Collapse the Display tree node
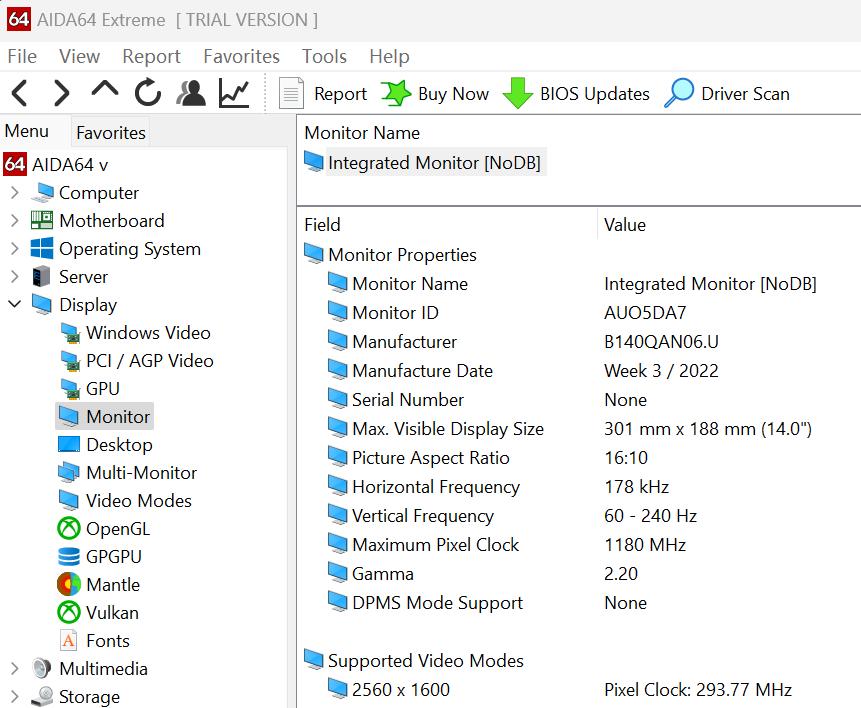 point(14,305)
